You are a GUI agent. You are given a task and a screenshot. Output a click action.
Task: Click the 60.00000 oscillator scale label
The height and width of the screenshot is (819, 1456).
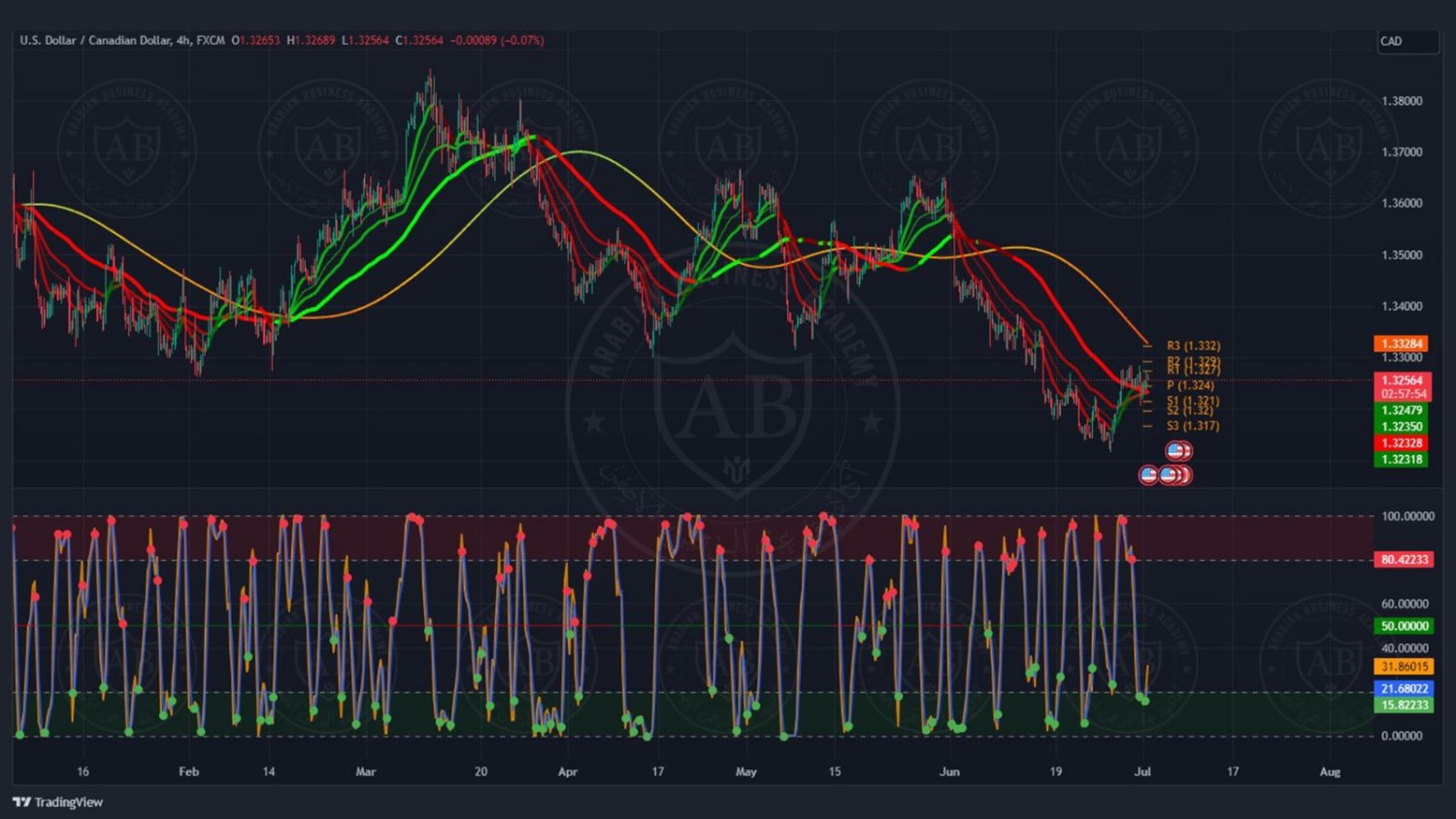coord(1405,604)
